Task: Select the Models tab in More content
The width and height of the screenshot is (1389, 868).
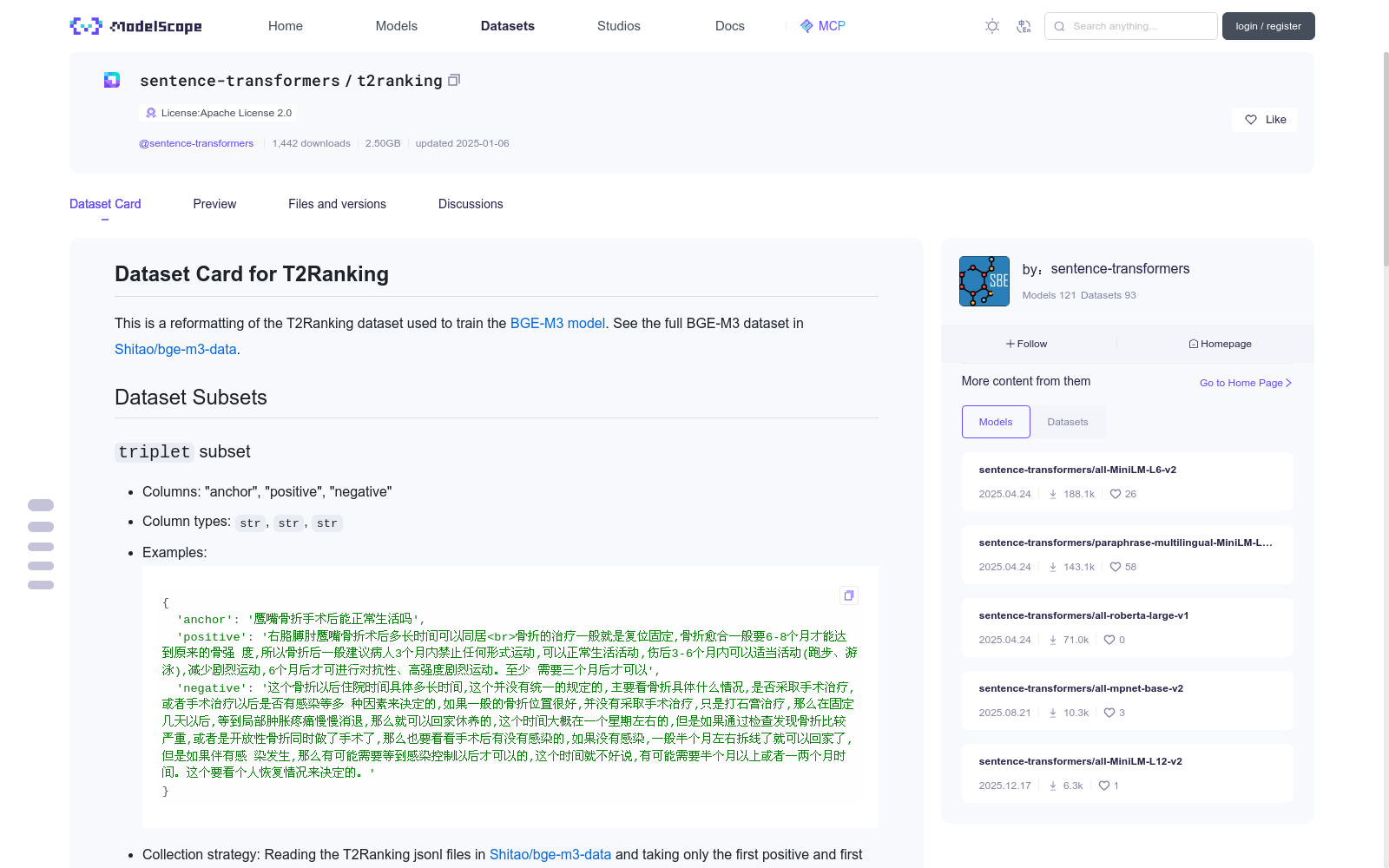Action: coord(996,422)
